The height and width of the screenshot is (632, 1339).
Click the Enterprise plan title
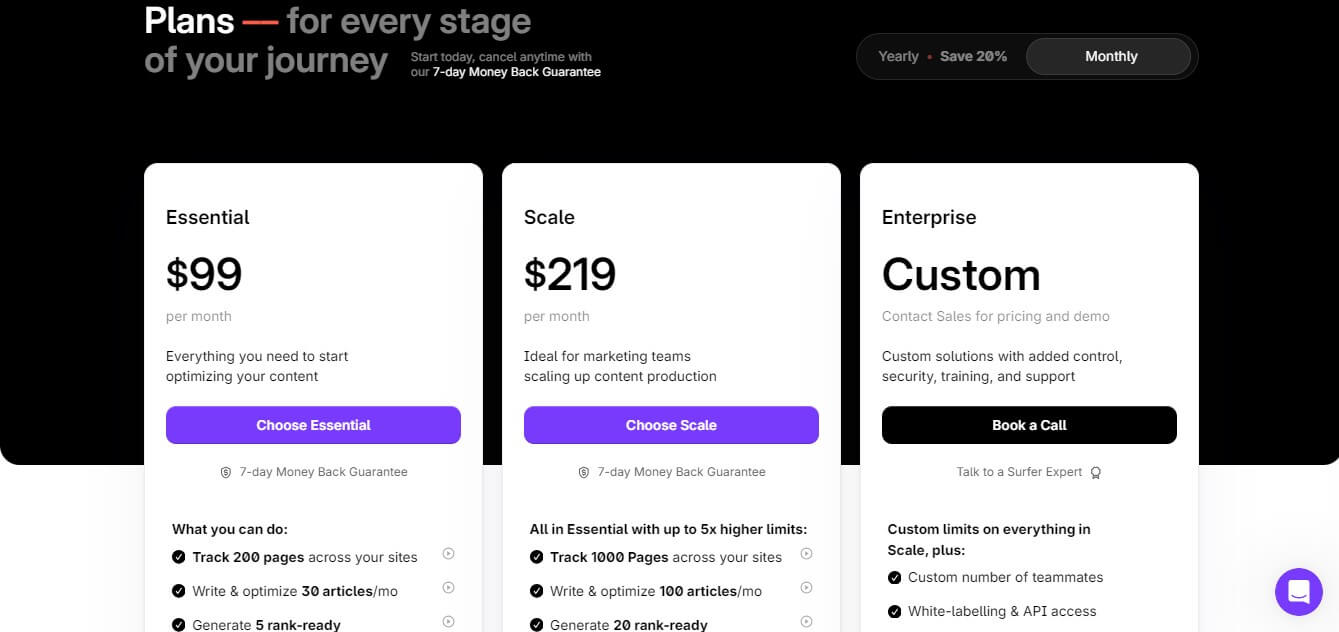pos(928,217)
